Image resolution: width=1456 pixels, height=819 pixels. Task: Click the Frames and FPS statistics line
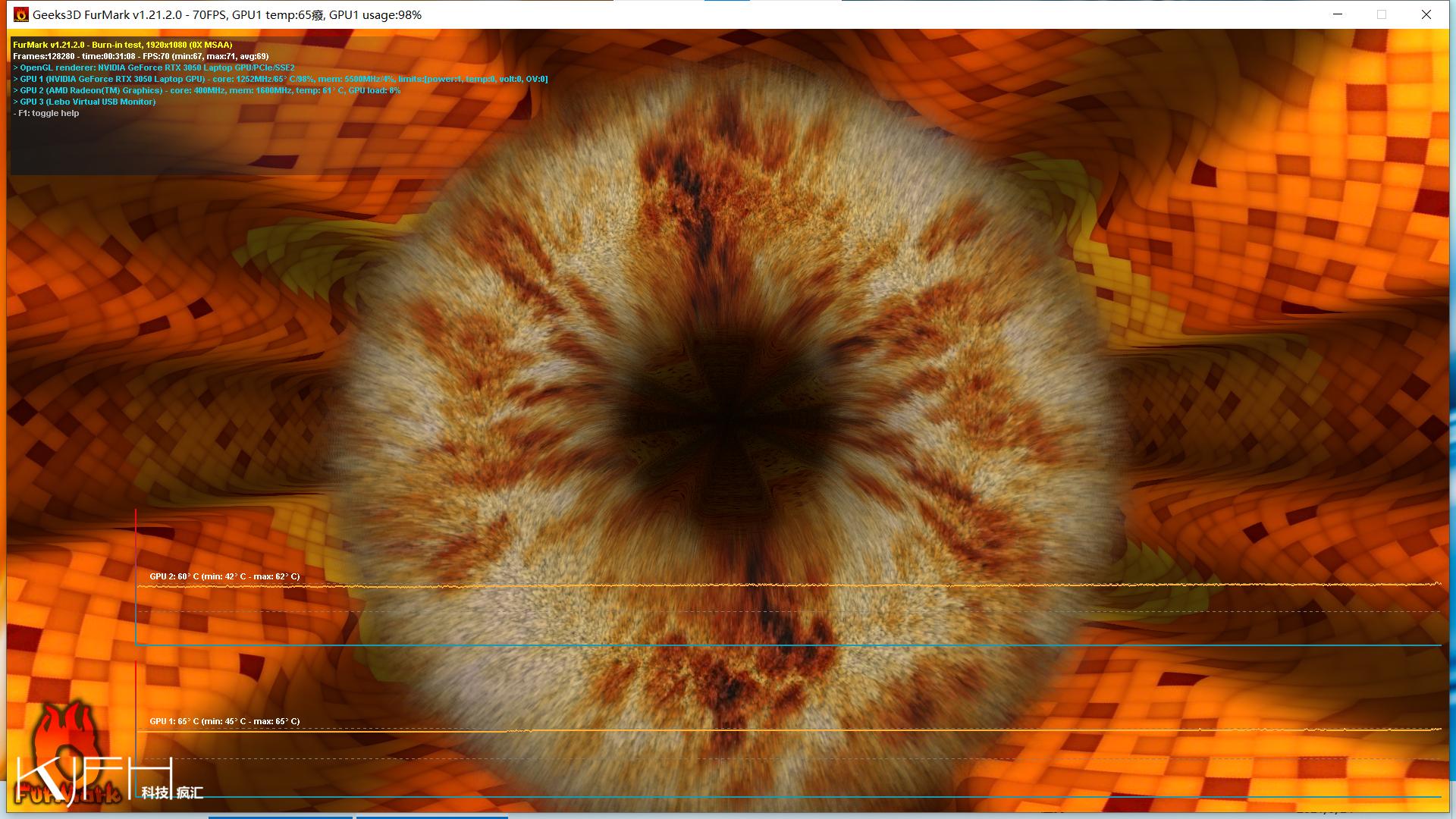[140, 56]
